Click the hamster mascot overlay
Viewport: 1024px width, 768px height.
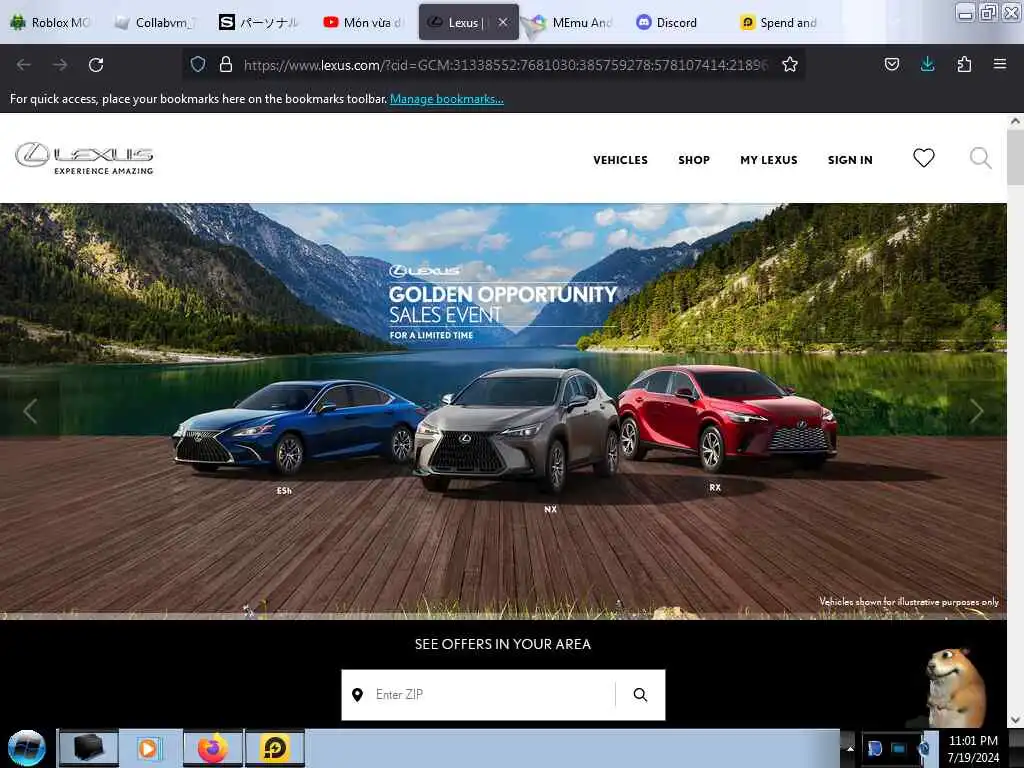click(955, 688)
